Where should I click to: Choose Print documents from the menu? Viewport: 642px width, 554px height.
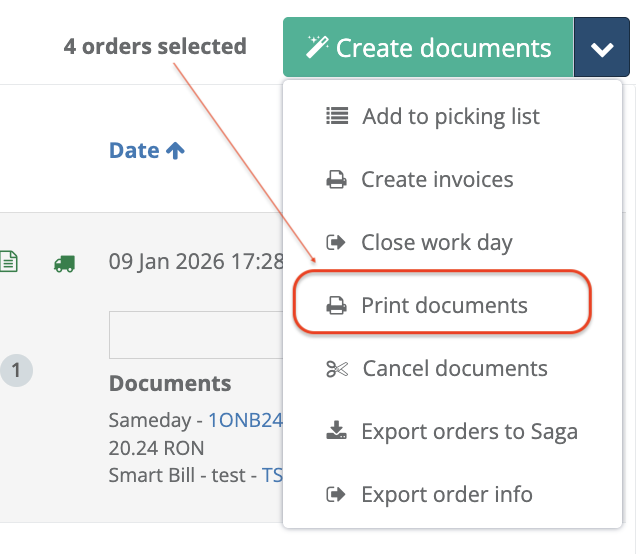click(x=443, y=306)
